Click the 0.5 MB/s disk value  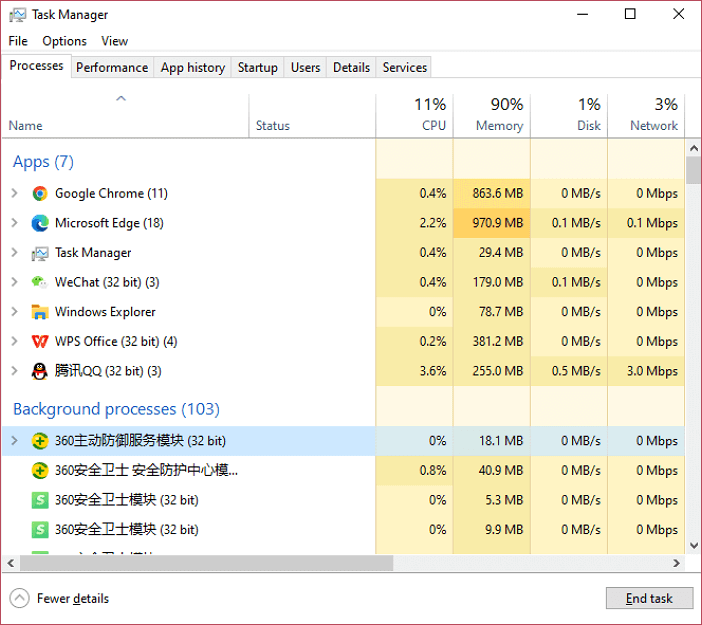[x=576, y=371]
